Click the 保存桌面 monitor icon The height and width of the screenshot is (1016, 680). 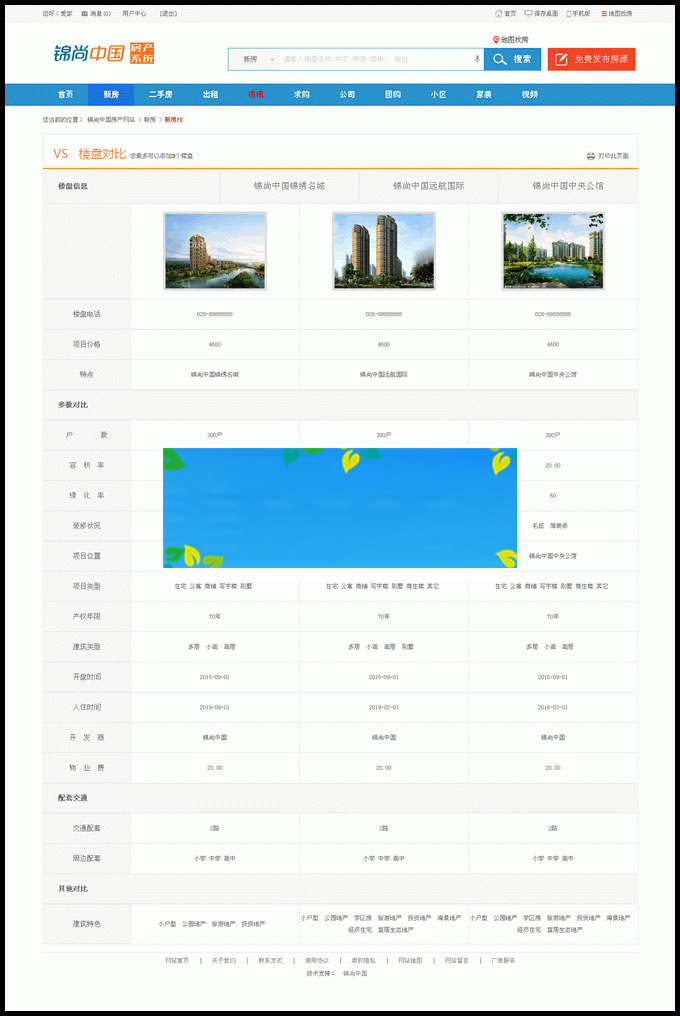pos(528,14)
